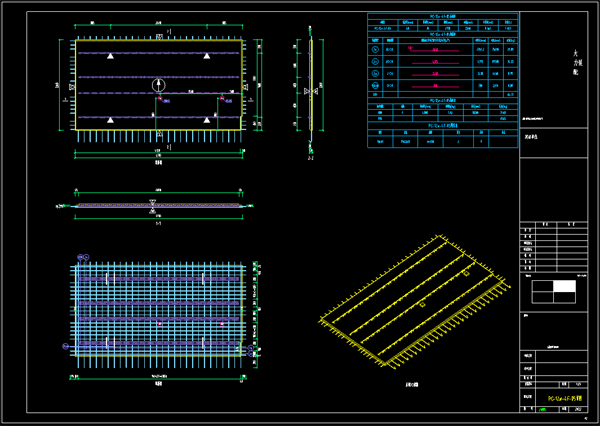The image size is (600, 426).
Task: Select the yellow isometric 3D slab view
Action: [415, 302]
